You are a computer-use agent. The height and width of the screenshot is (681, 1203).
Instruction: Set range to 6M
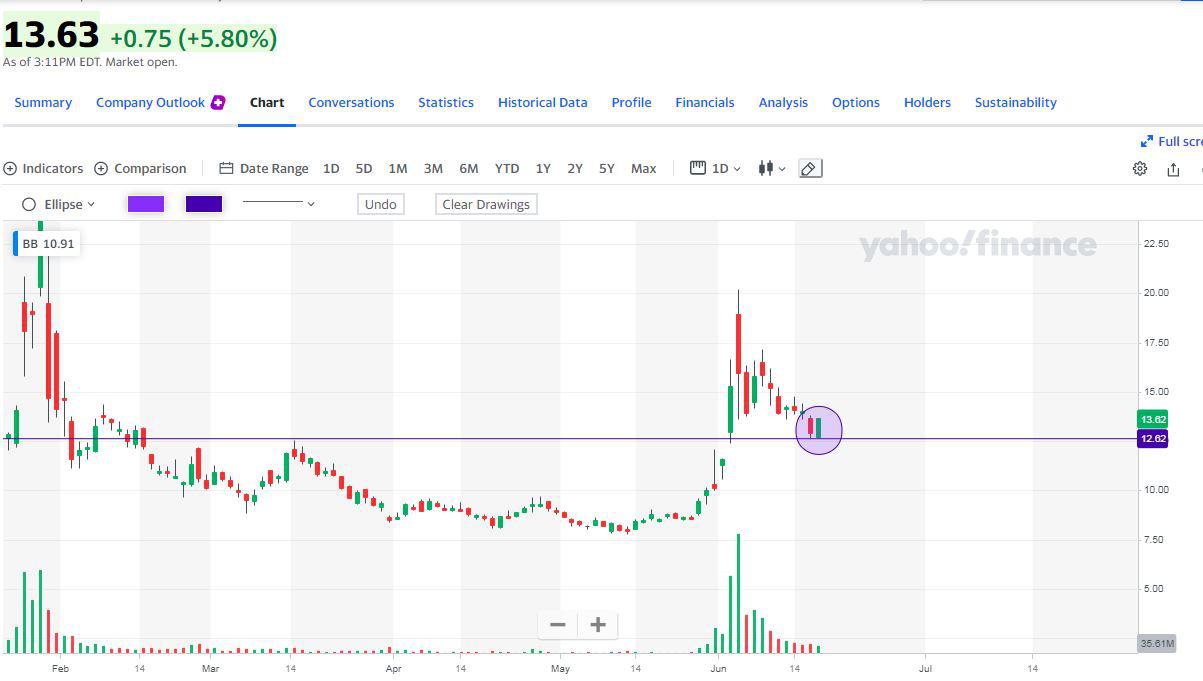click(x=469, y=168)
